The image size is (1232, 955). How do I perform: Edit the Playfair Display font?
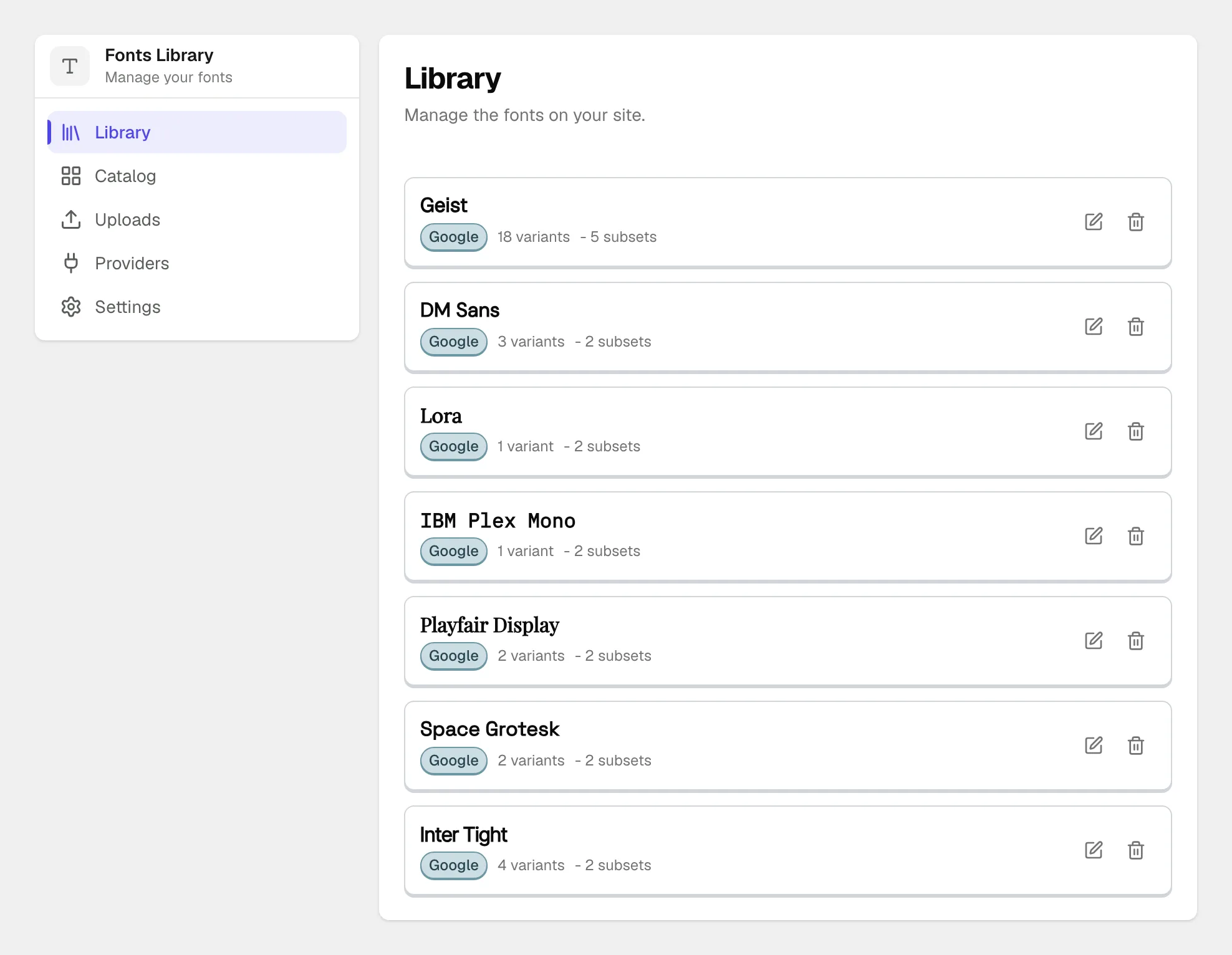(1094, 641)
